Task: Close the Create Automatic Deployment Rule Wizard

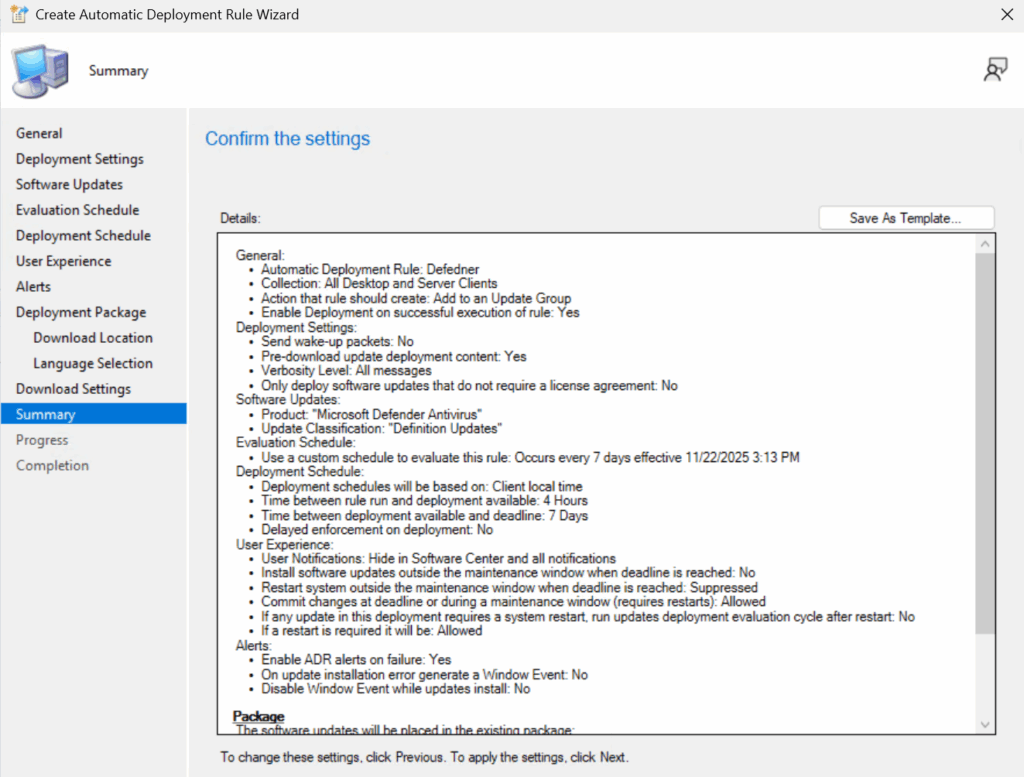Action: click(x=1006, y=15)
